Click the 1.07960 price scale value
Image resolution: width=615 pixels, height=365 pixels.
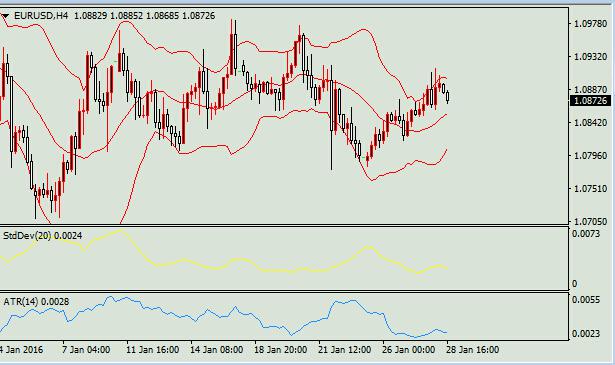pos(590,156)
